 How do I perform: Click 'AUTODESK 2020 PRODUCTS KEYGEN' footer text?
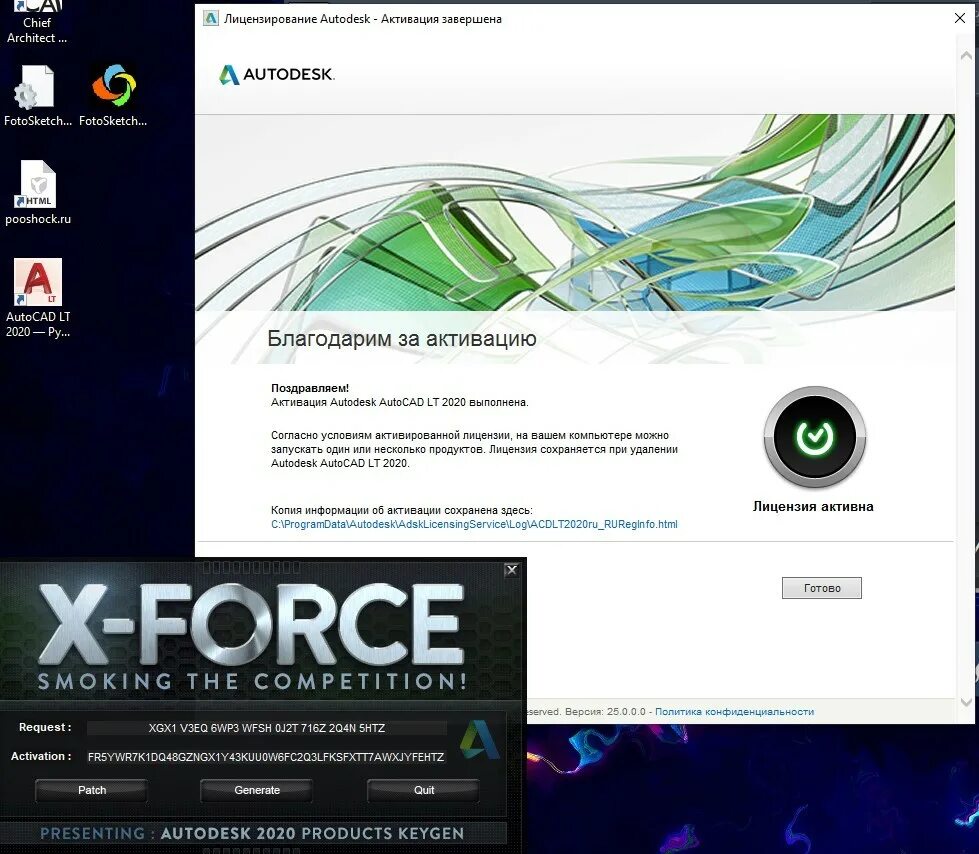312,833
